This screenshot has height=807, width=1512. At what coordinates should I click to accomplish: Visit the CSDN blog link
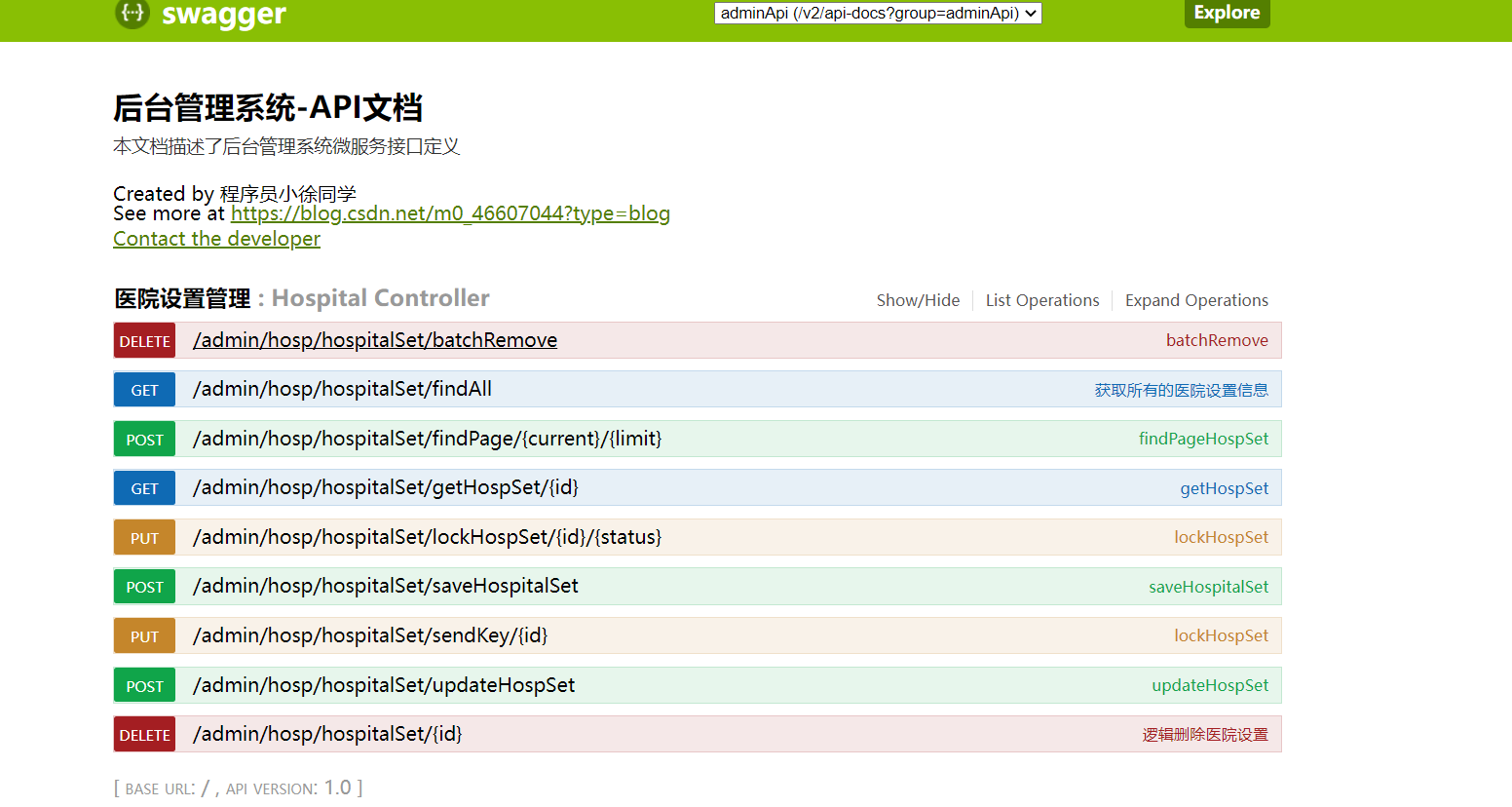tap(450, 212)
